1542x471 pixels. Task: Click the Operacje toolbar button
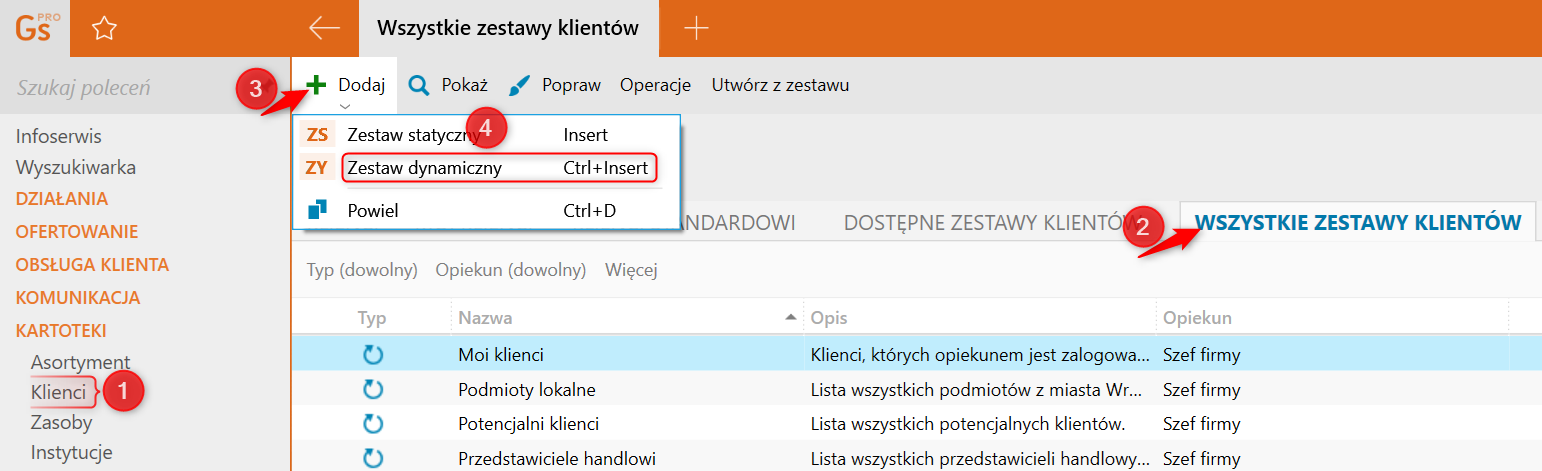point(655,85)
